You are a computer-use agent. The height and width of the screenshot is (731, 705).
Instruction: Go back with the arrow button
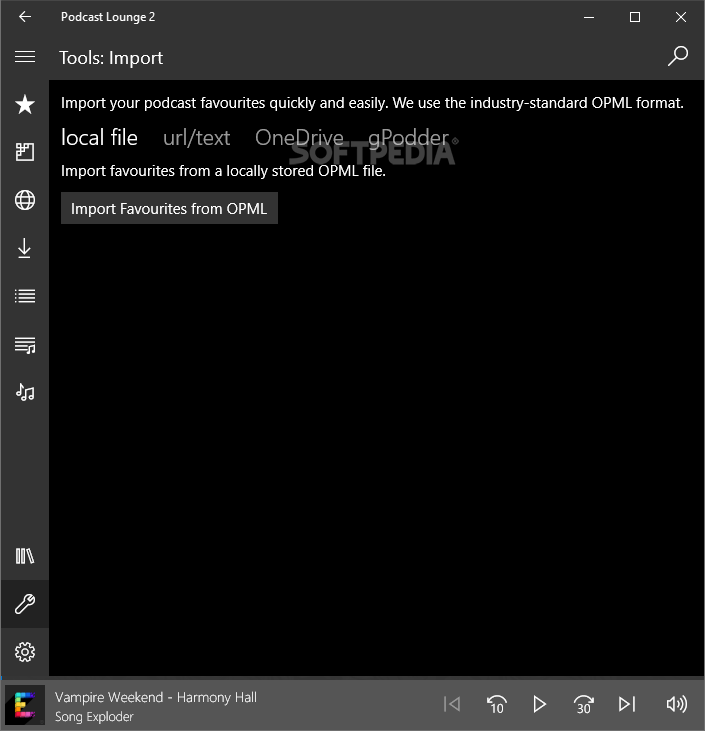pyautogui.click(x=25, y=17)
